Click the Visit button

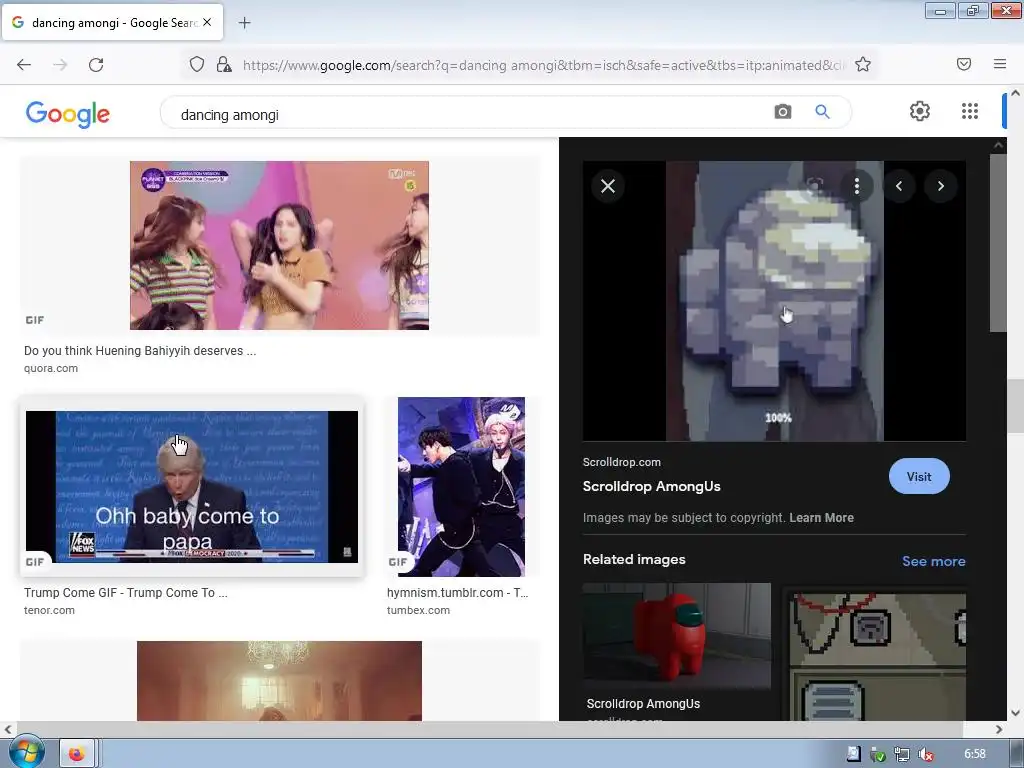(x=919, y=477)
